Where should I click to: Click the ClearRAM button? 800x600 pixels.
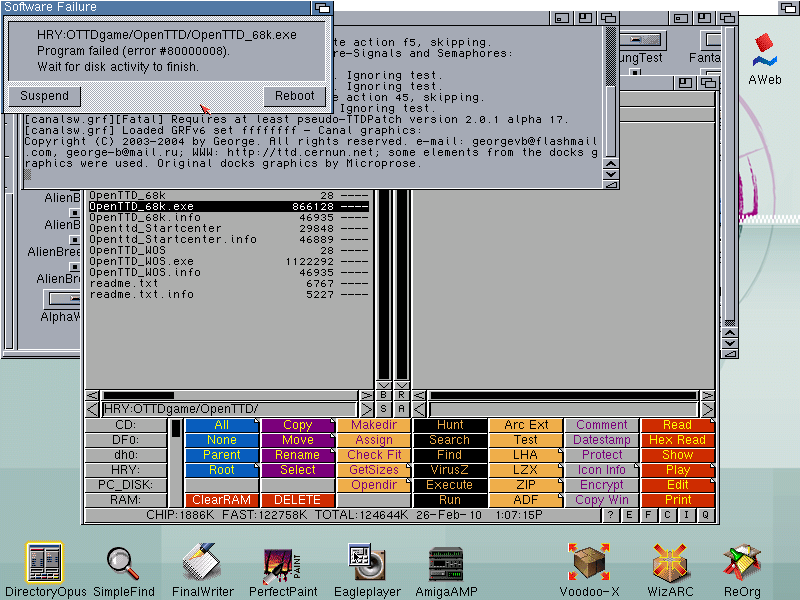click(222, 500)
